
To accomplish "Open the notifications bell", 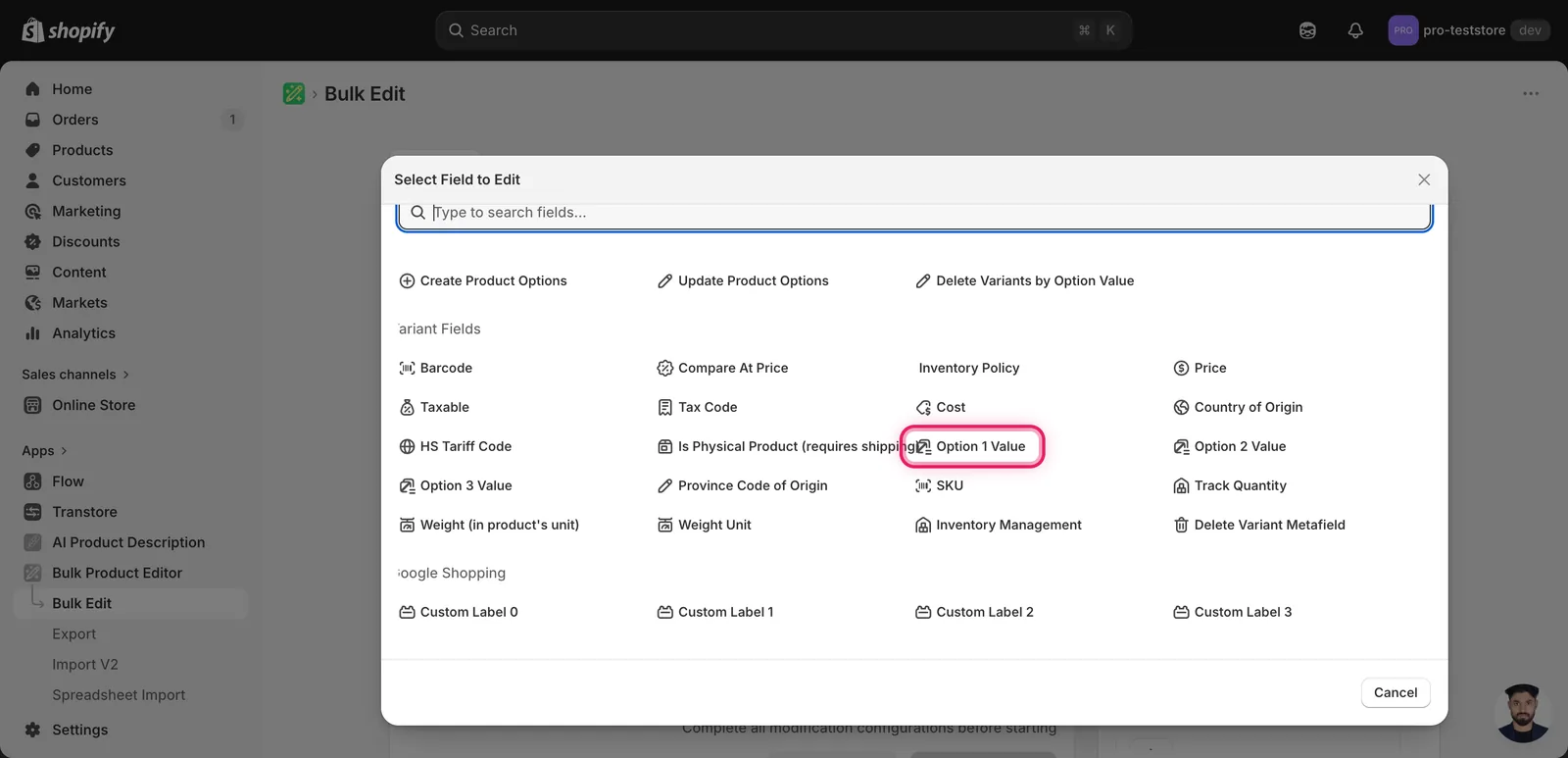I will 1355,30.
